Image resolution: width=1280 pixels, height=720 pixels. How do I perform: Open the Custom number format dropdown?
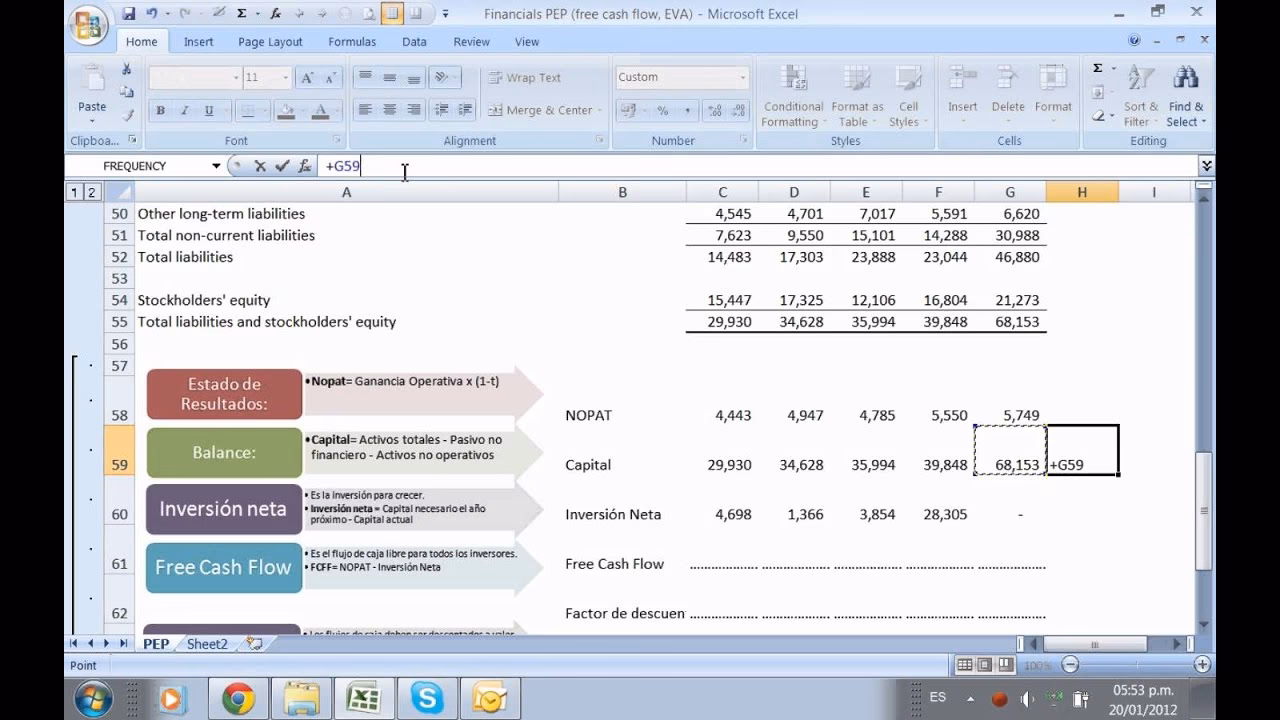742,77
